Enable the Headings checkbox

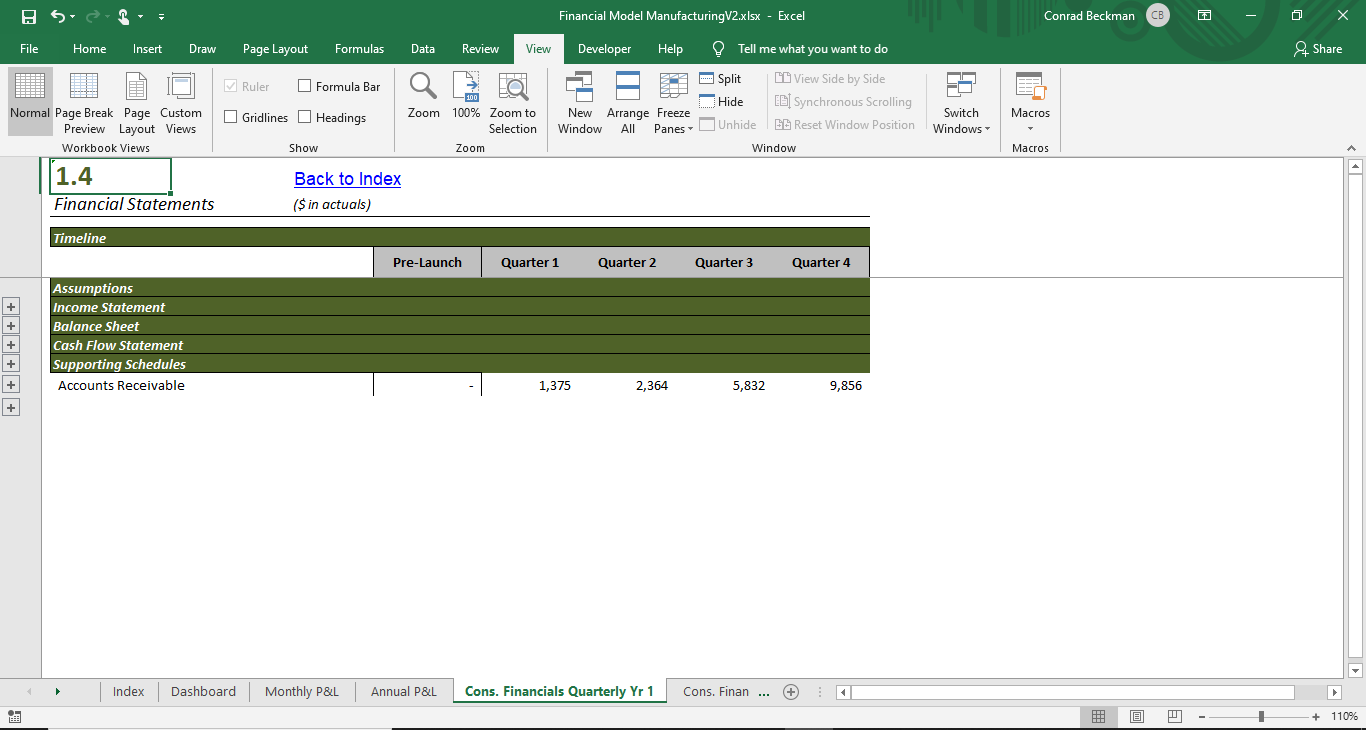305,117
